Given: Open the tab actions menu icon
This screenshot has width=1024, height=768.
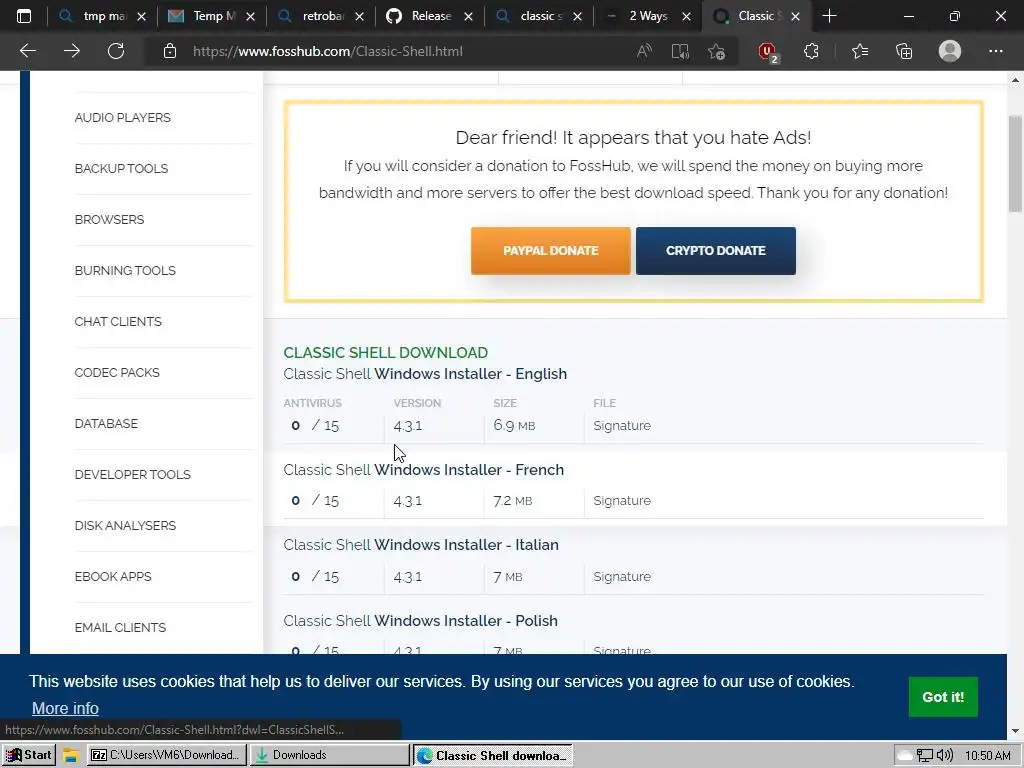Looking at the screenshot, I should pyautogui.click(x=24, y=16).
